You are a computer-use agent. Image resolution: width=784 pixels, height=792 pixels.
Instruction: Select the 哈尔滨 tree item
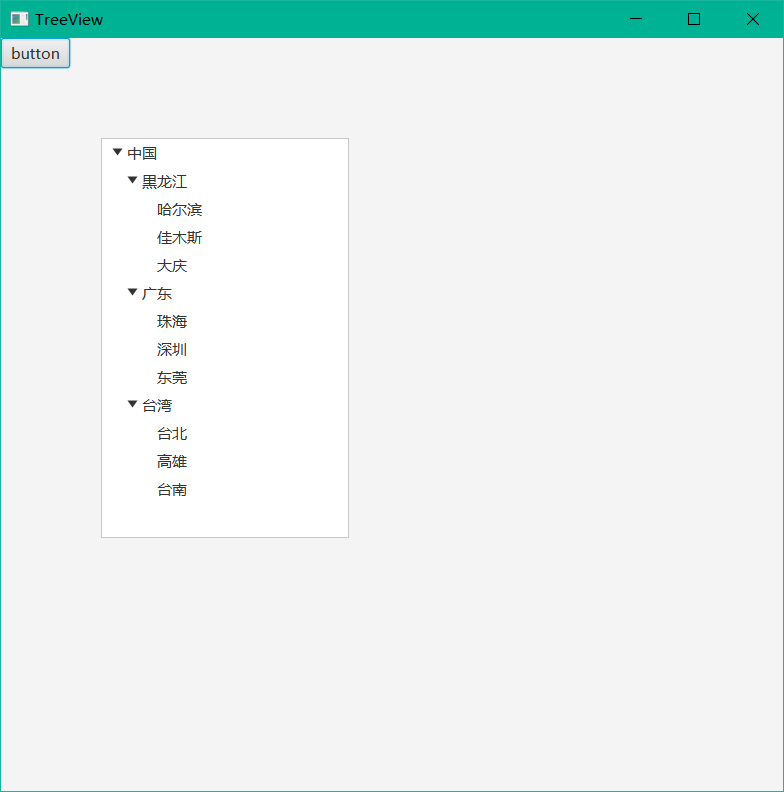coord(225,209)
